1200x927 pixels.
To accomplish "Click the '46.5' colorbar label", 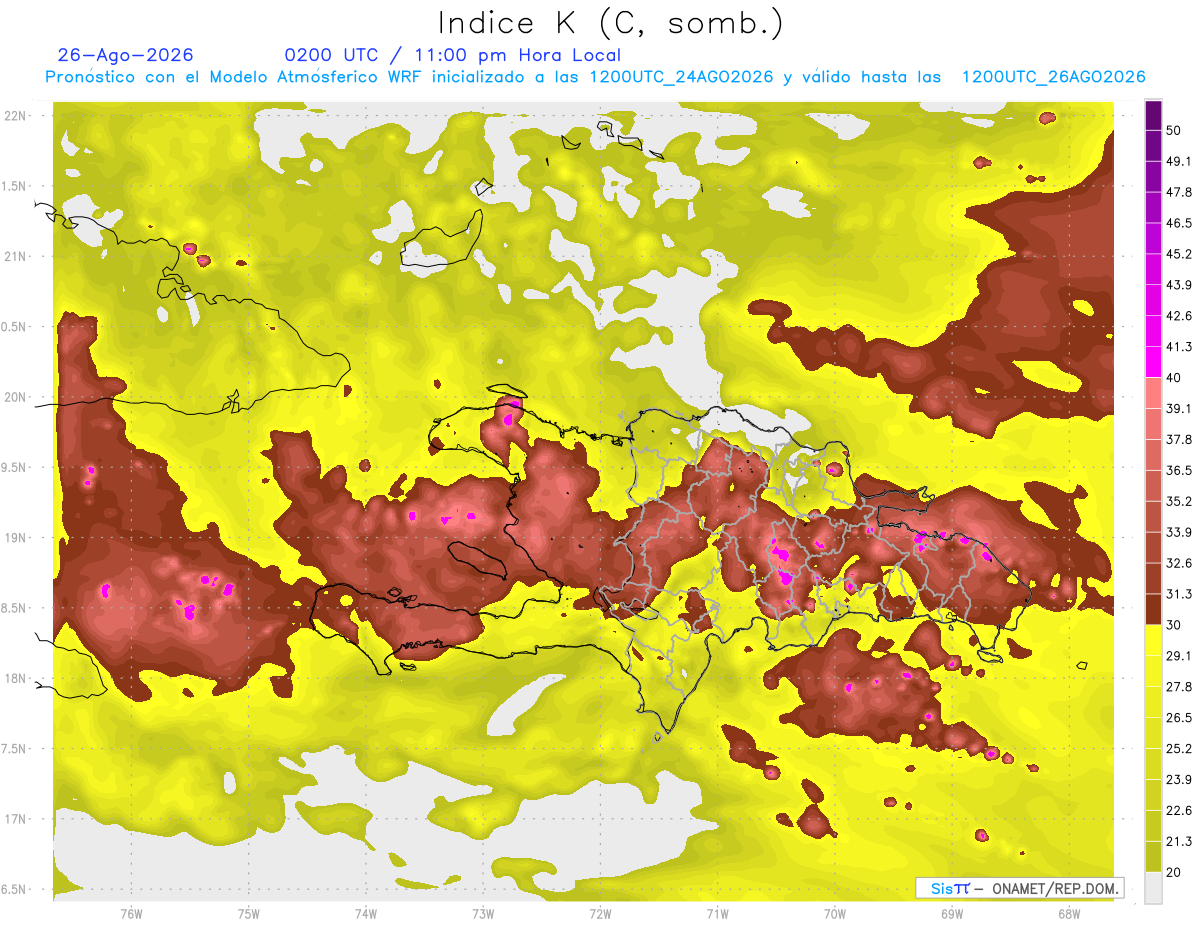I will (1179, 224).
